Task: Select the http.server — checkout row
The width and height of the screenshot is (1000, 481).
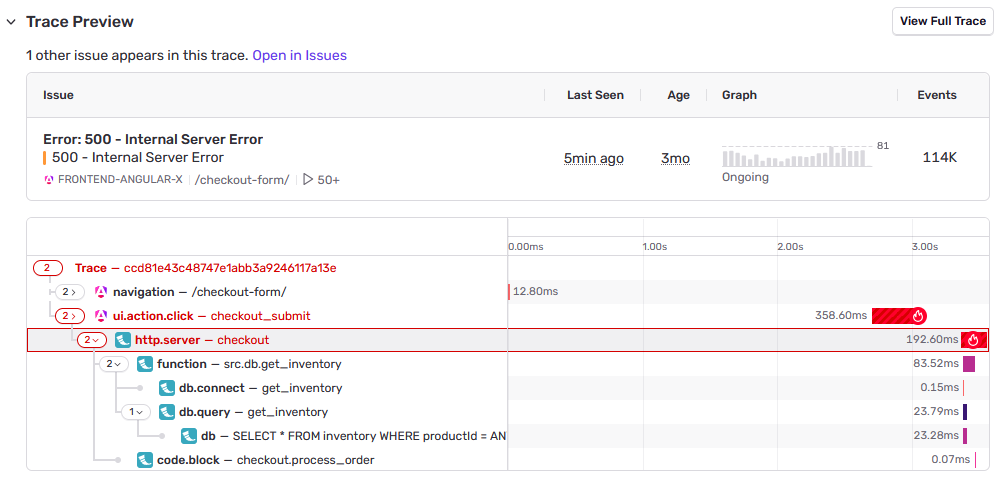Action: [x=508, y=340]
